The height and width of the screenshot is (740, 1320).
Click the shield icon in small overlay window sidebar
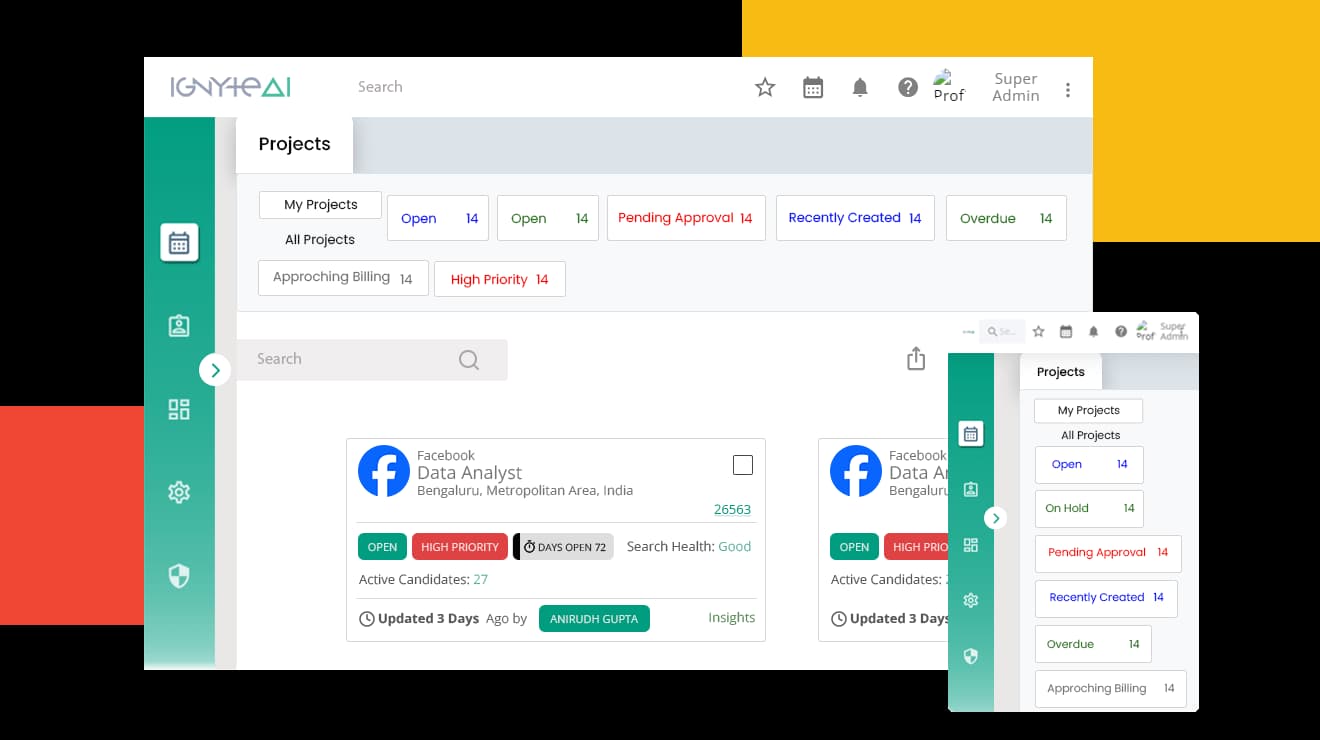pyautogui.click(x=970, y=656)
